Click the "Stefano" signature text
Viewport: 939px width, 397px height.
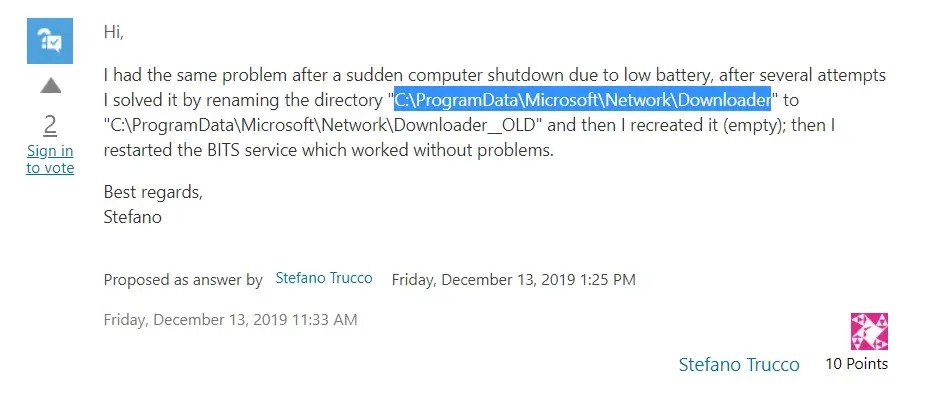tap(133, 216)
